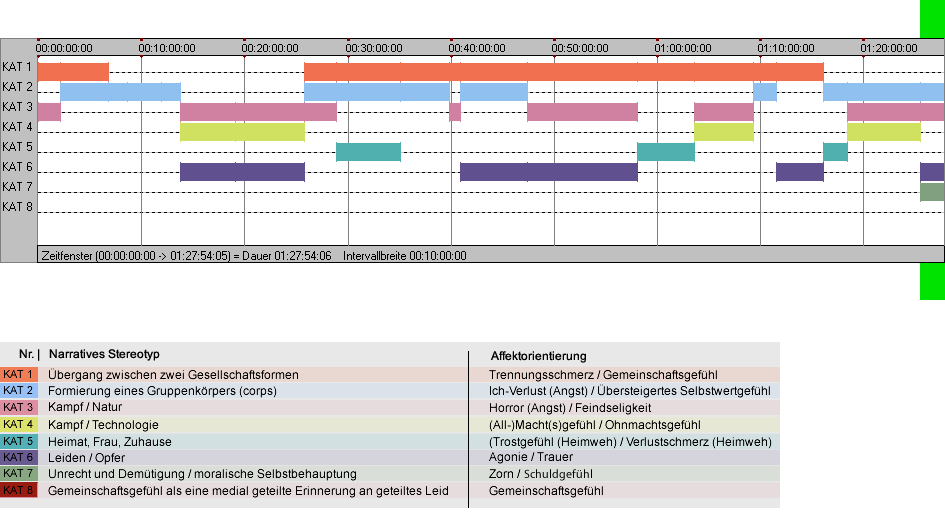Click the 01:00:00:00 timeline marker
945x530 pixels.
683,48
